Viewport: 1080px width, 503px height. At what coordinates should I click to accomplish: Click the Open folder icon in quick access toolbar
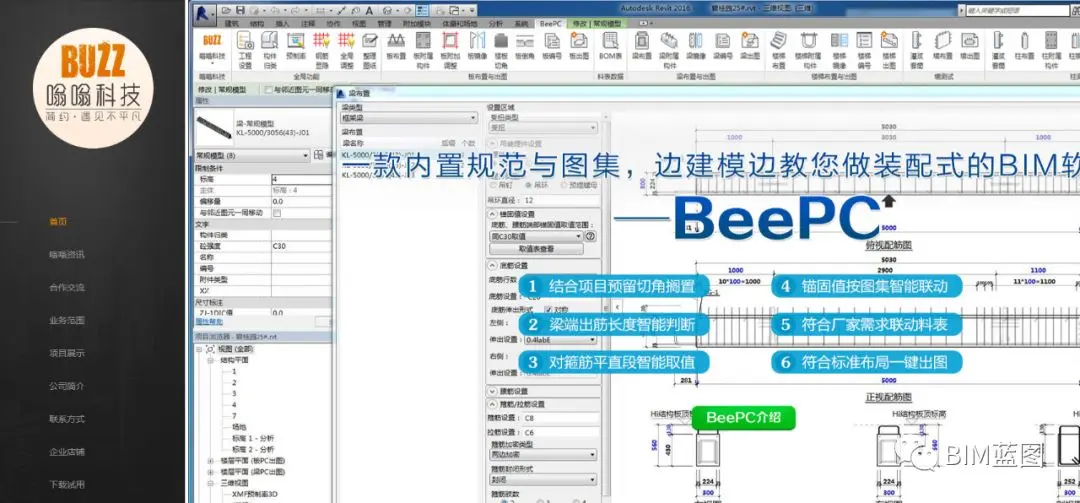click(226, 10)
